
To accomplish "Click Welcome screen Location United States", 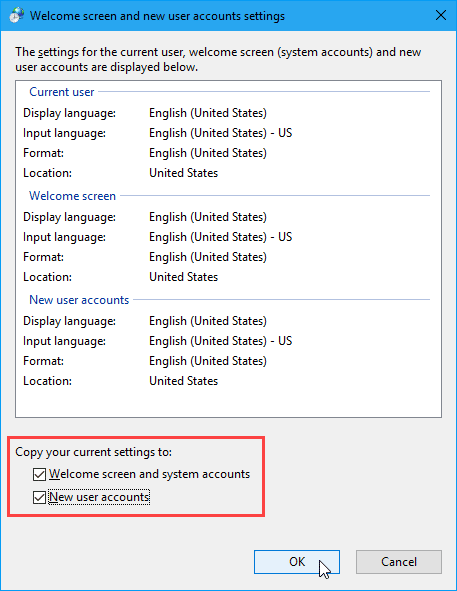I will click(184, 277).
